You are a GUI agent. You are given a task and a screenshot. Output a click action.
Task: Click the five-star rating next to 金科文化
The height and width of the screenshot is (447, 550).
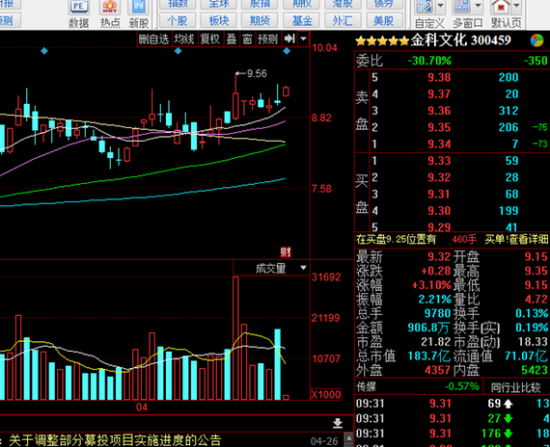[x=382, y=41]
